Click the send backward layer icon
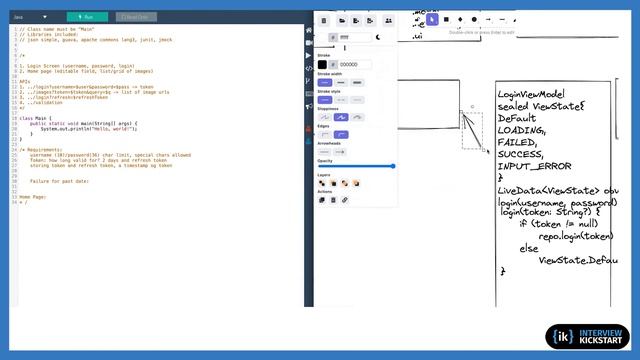 333,183
